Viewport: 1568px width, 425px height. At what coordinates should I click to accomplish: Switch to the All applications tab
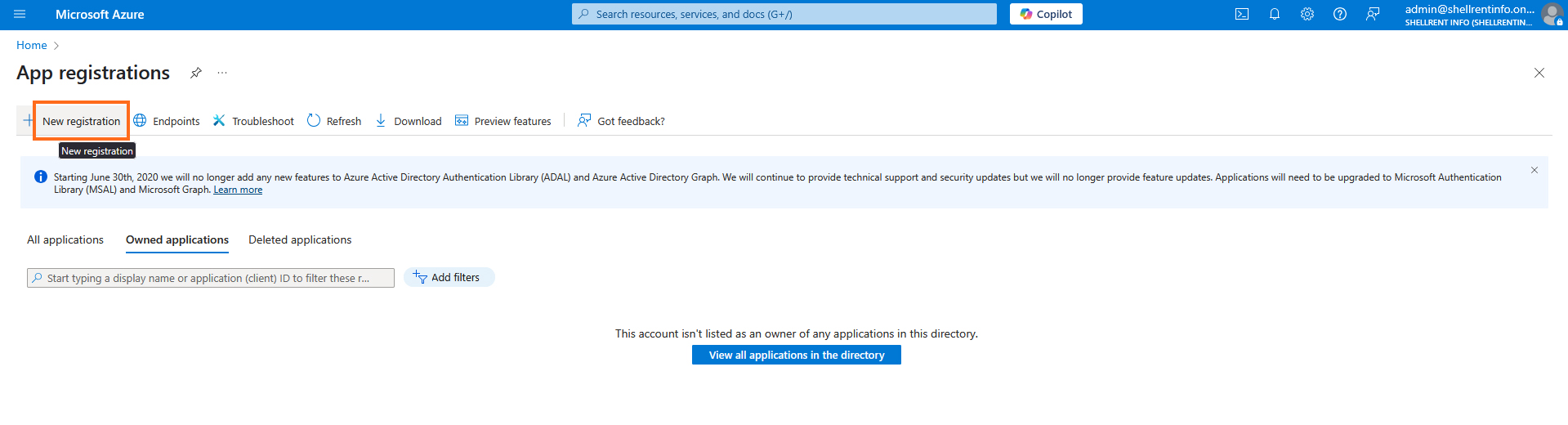click(x=65, y=239)
